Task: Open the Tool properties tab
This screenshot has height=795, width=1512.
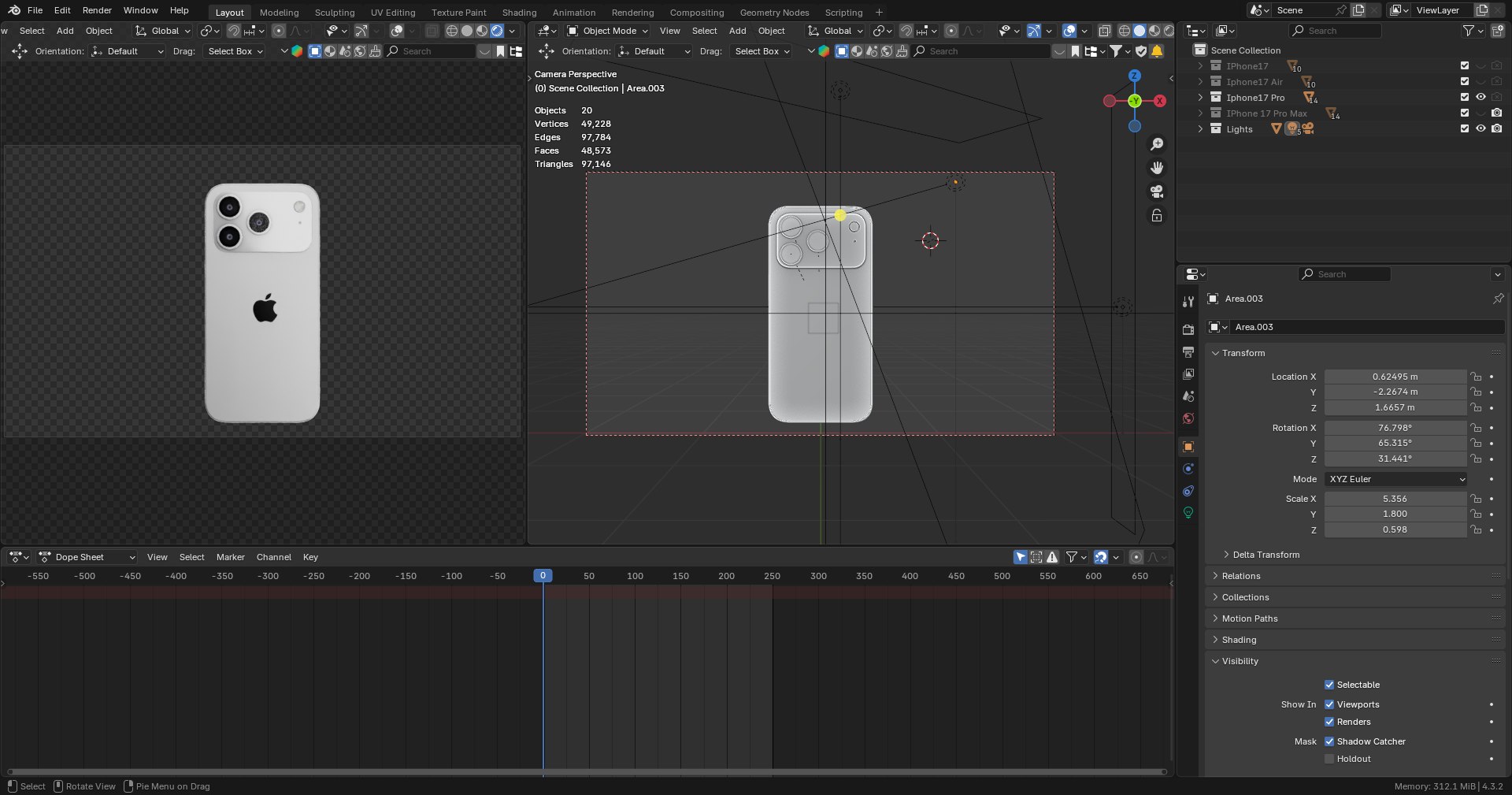Action: (1188, 302)
